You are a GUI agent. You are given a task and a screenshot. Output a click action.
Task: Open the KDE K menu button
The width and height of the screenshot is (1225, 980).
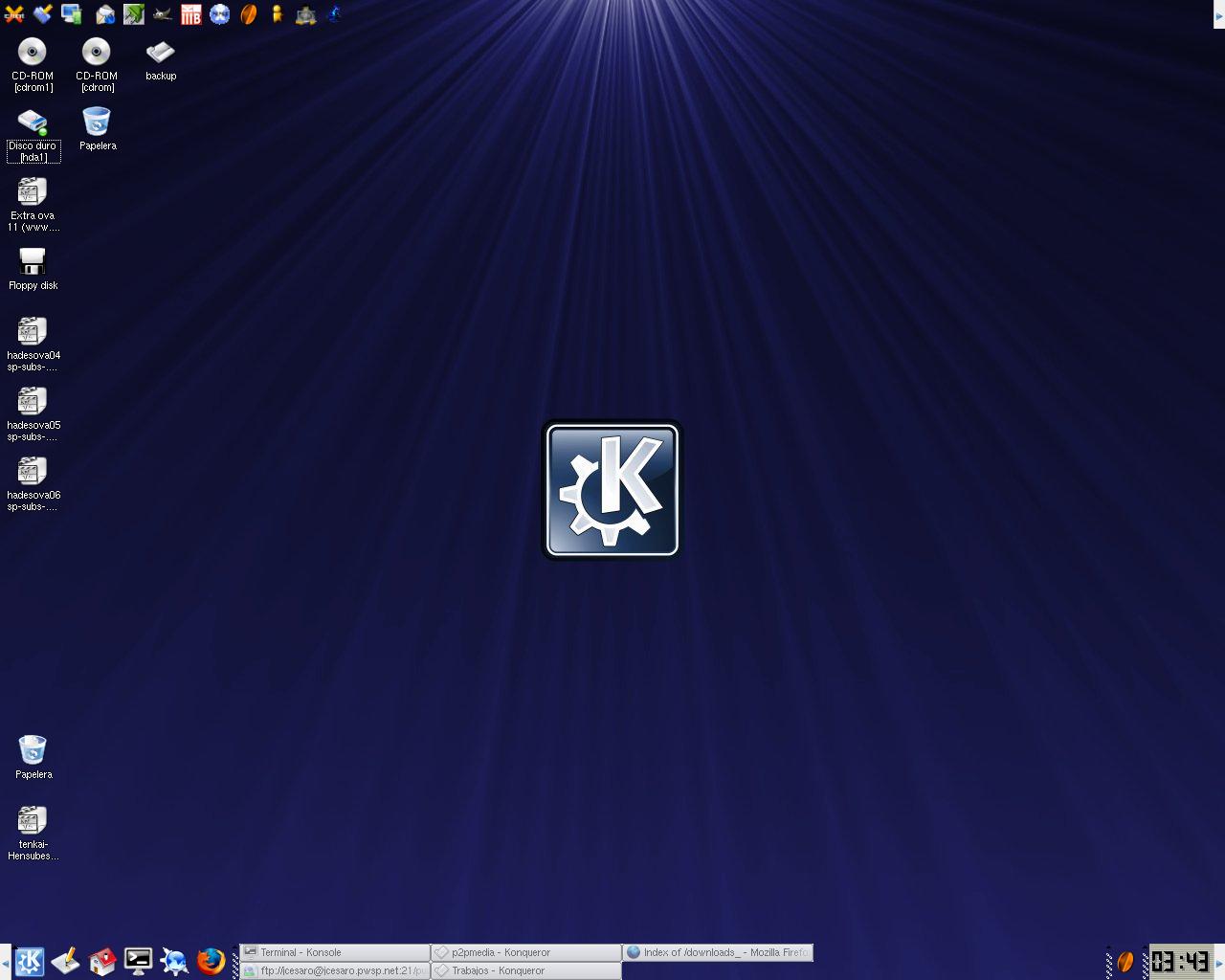[x=29, y=961]
